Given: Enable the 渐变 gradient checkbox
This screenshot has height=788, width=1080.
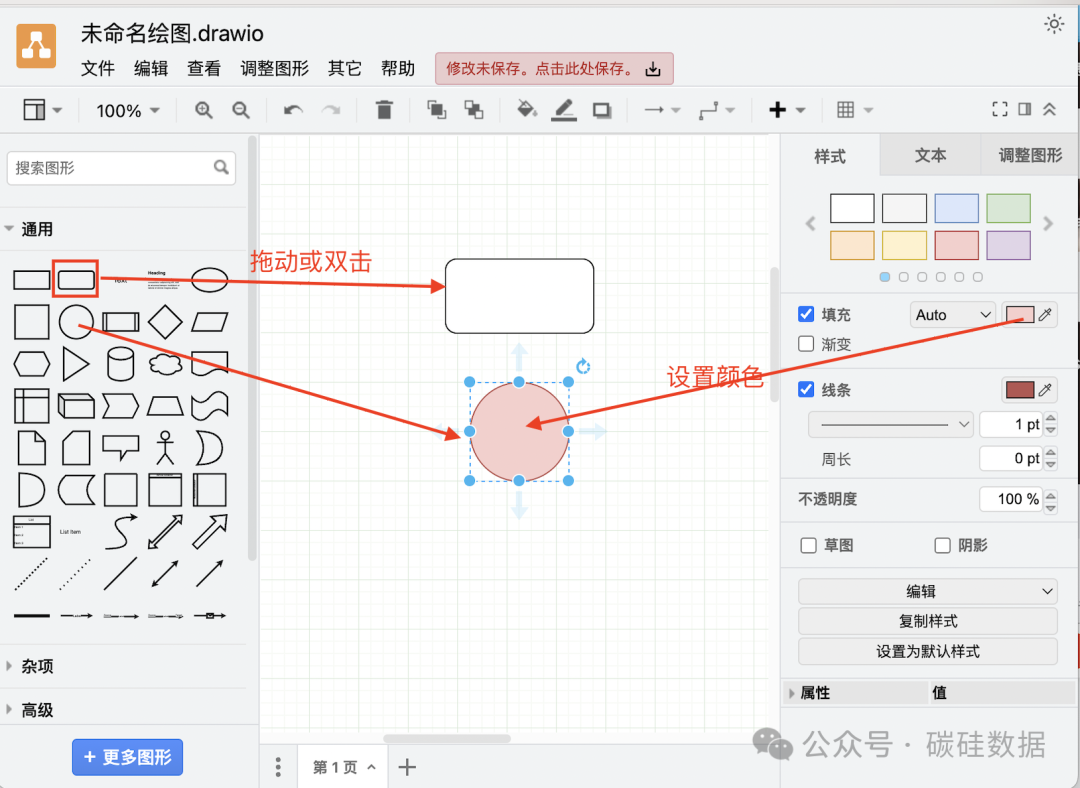Looking at the screenshot, I should [x=806, y=344].
